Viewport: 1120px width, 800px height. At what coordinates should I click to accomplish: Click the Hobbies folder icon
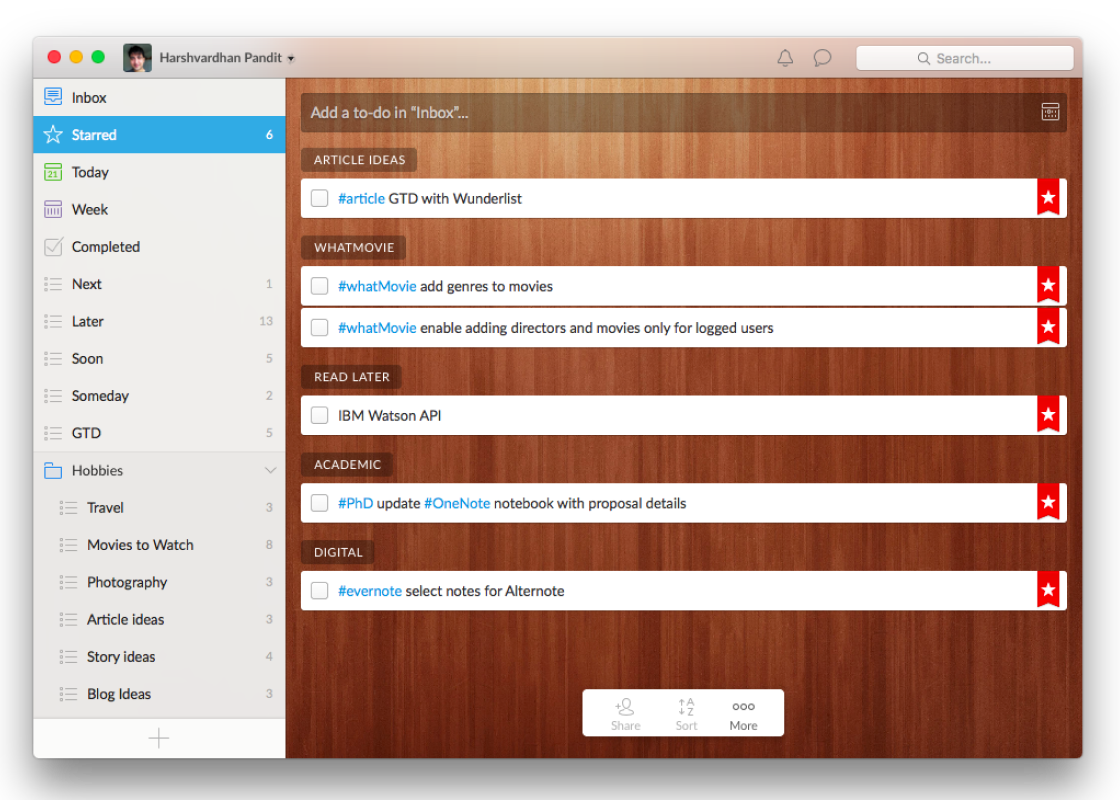[x=53, y=470]
